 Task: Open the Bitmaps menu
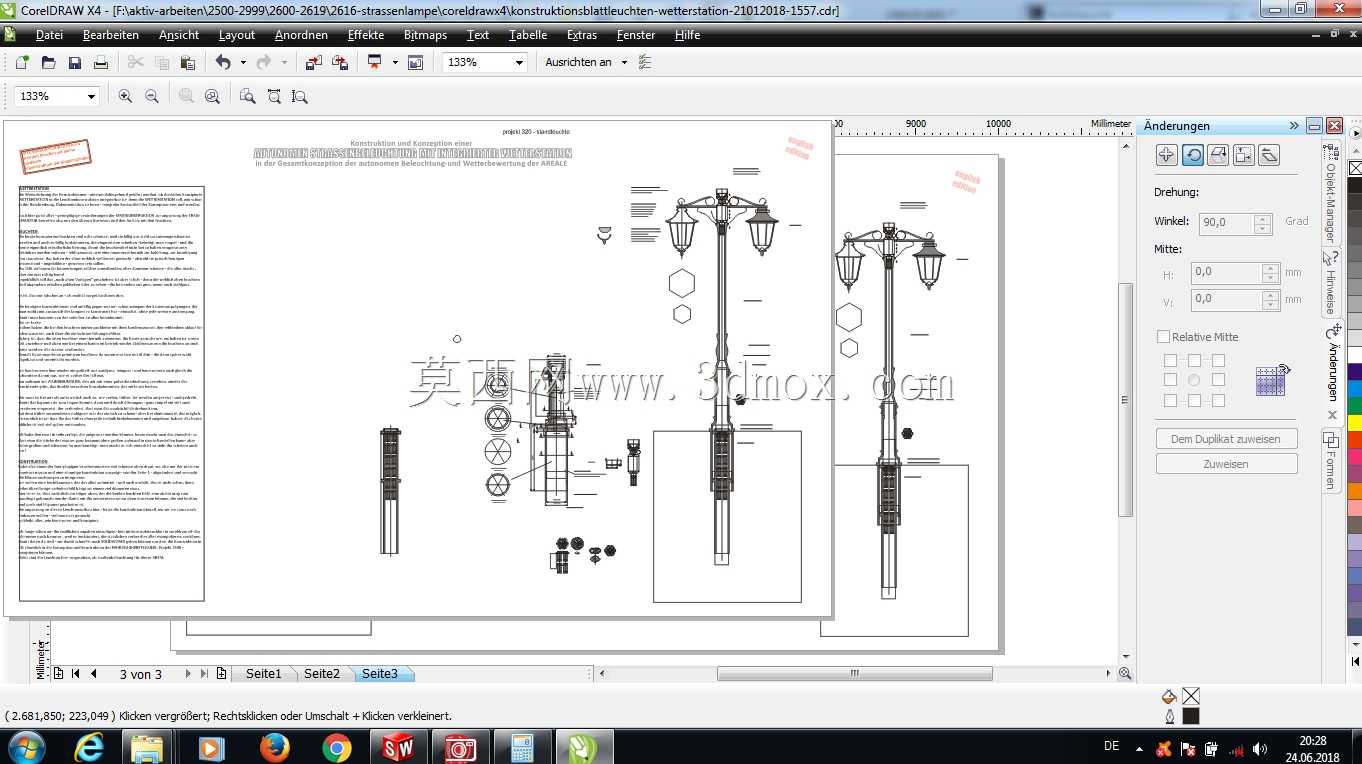pos(426,35)
